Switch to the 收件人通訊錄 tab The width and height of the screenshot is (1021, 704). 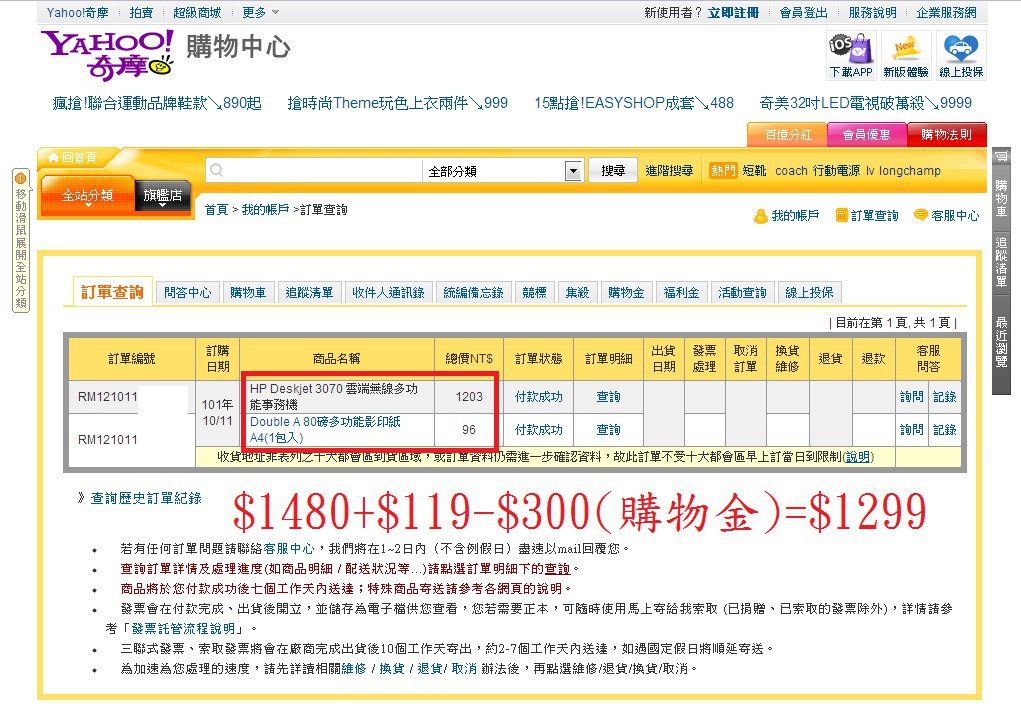click(x=388, y=292)
